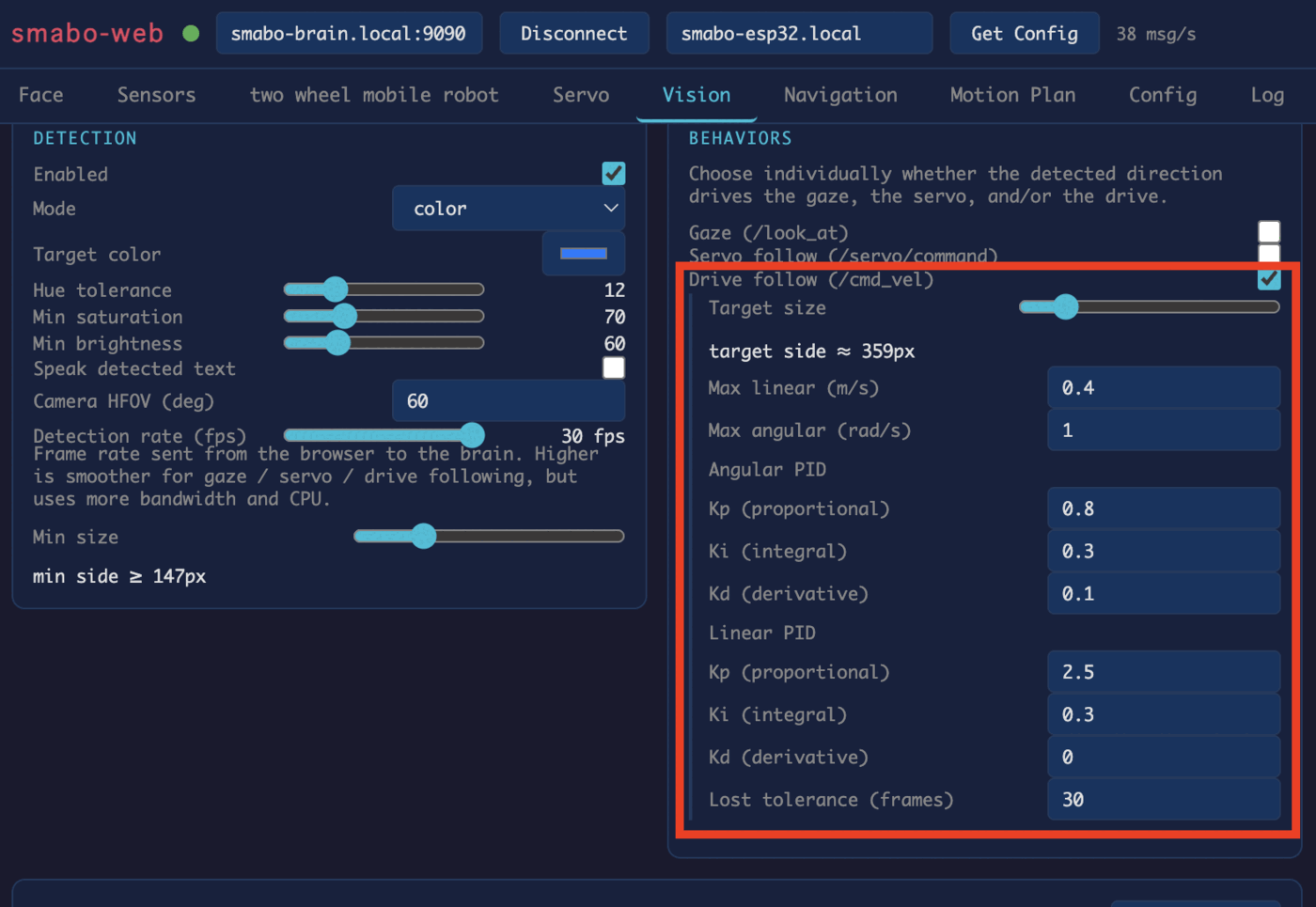This screenshot has width=1316, height=907.
Task: Switch to the Navigation tab
Action: tap(840, 95)
